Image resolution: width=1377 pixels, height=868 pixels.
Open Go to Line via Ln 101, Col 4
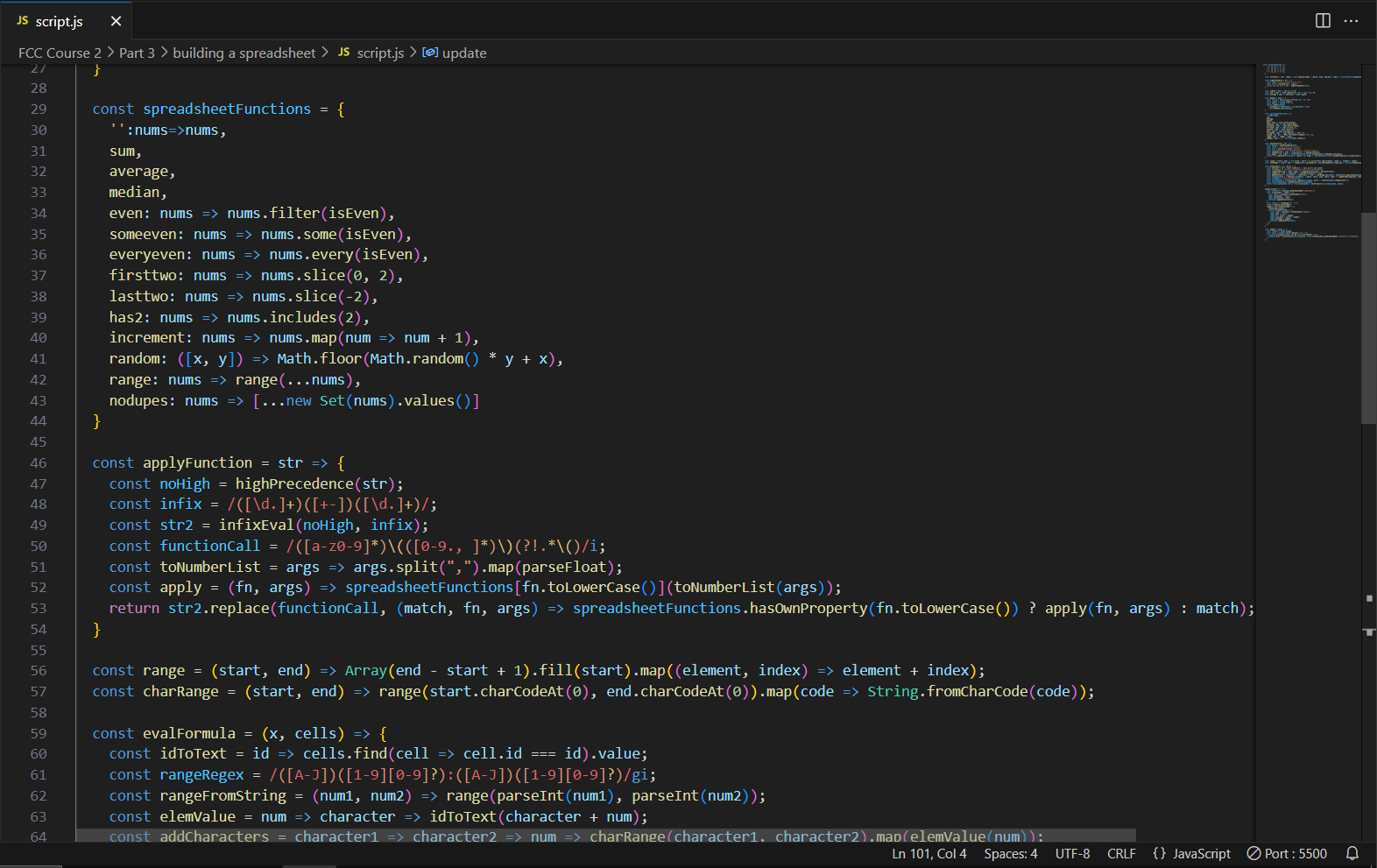pos(929,853)
